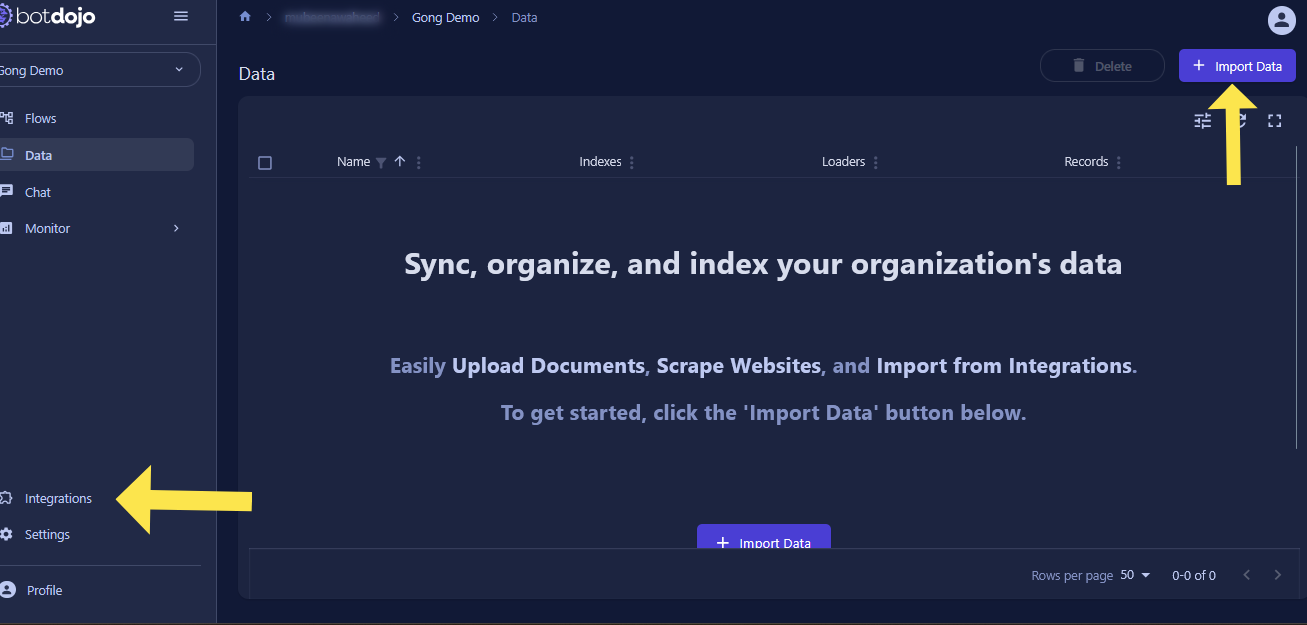
Task: Click the hamburger menu icon in sidebar
Action: coord(181,16)
